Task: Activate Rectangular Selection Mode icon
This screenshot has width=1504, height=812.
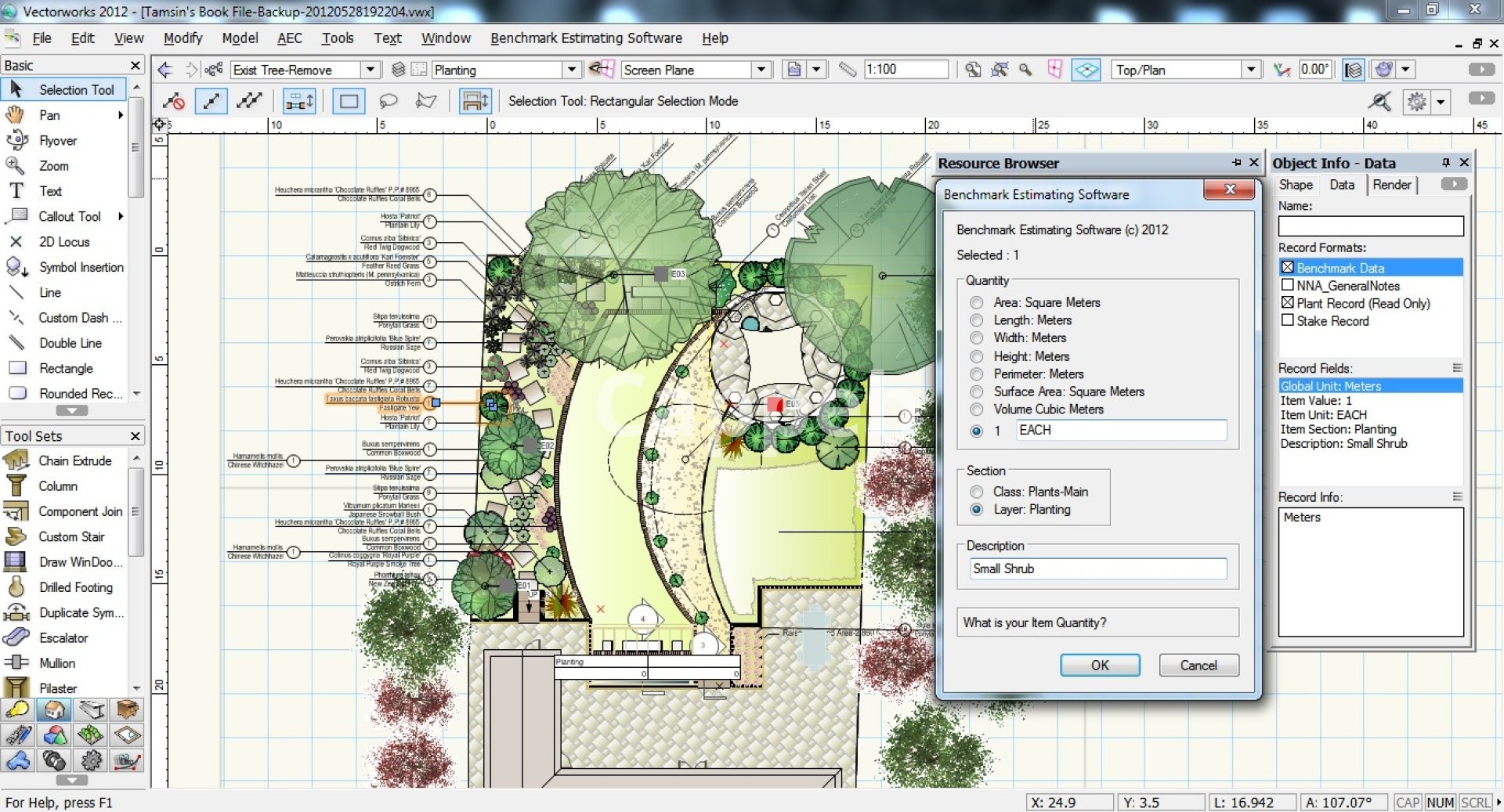Action: pos(349,101)
